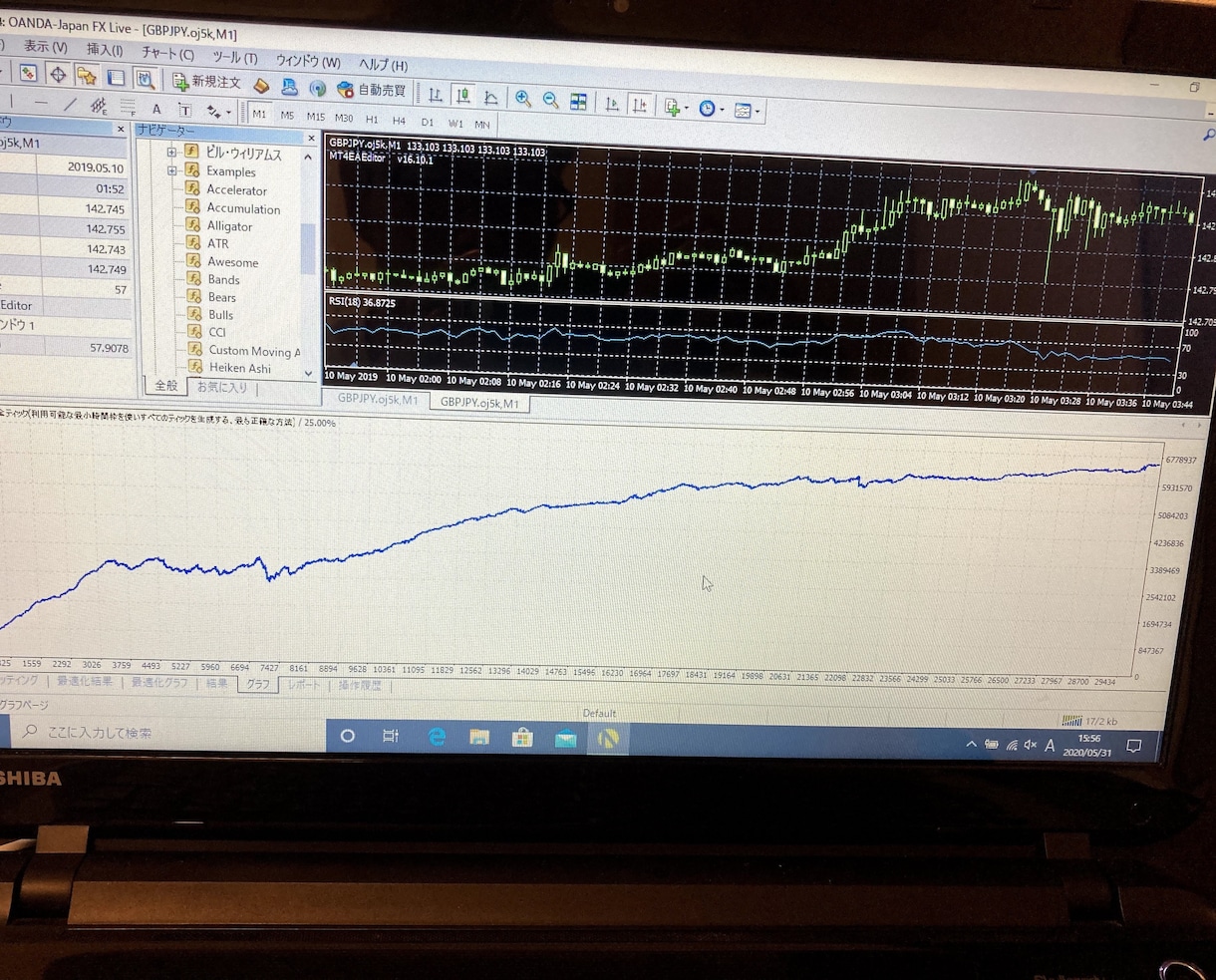Close the ナビゲーター panel
Viewport: 1216px width, 980px height.
point(311,138)
